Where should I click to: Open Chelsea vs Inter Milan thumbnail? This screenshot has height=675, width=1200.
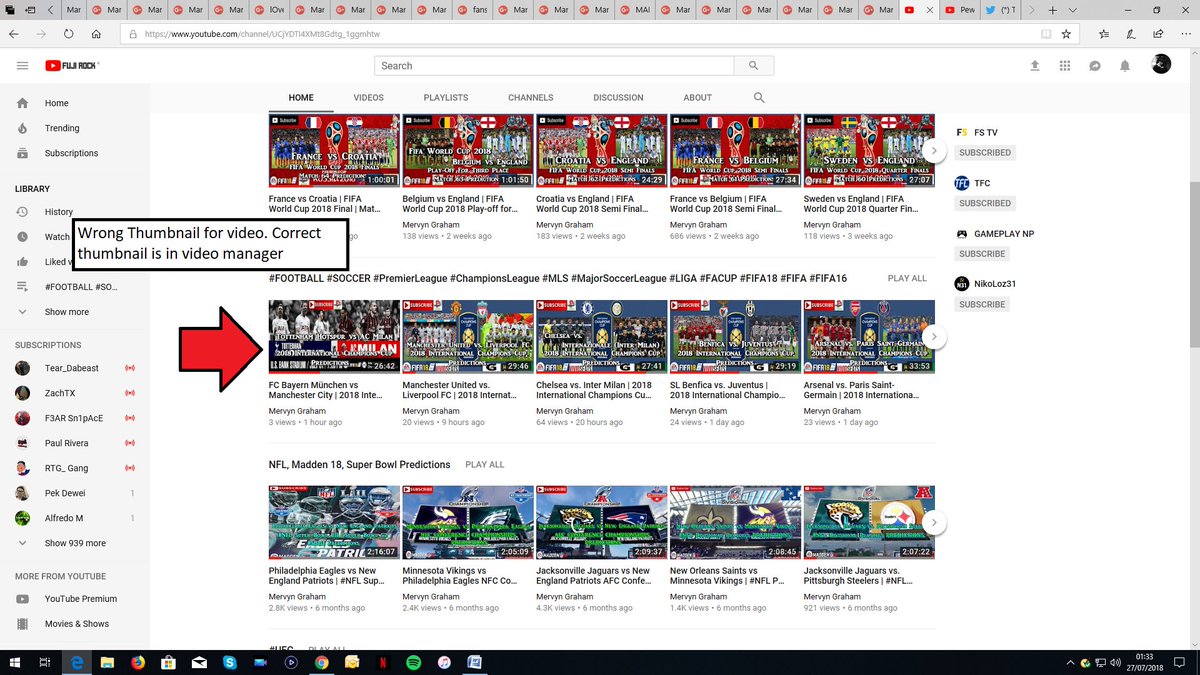602,337
